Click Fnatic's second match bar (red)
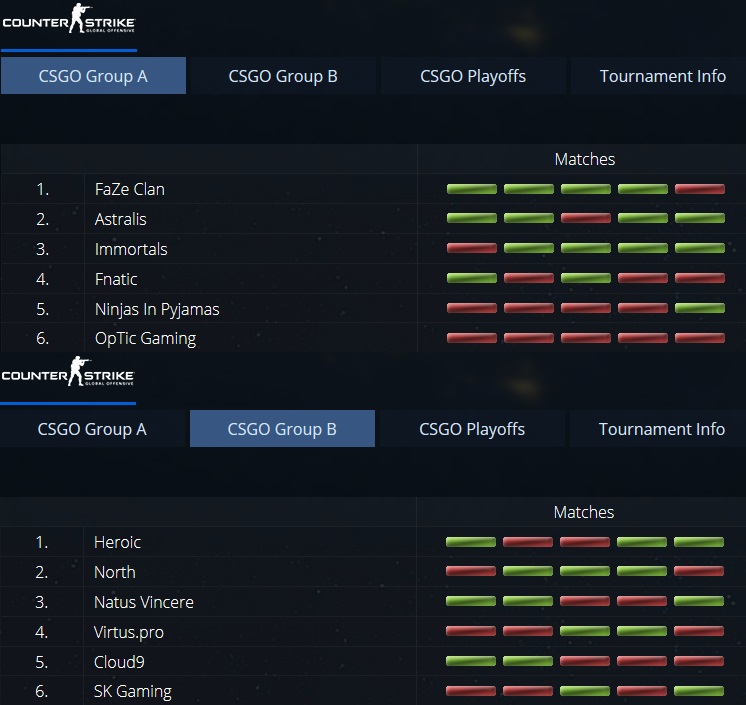Viewport: 746px width, 705px height. [x=529, y=278]
